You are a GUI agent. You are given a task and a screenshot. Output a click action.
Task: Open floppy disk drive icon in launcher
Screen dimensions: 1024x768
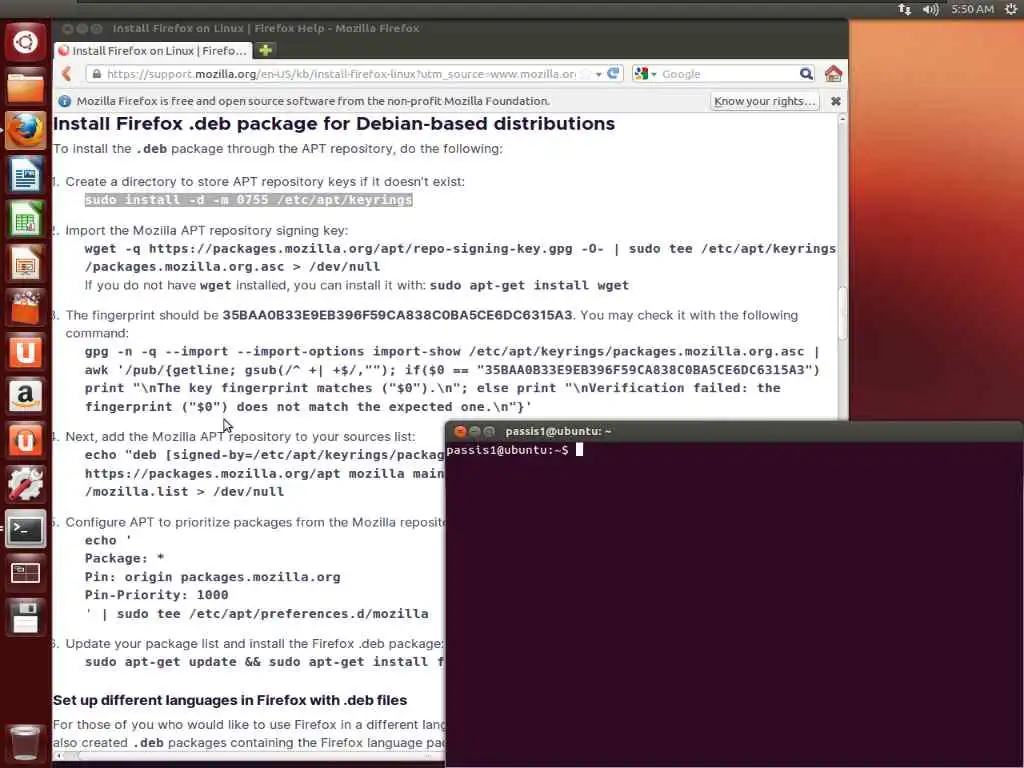click(x=25, y=617)
